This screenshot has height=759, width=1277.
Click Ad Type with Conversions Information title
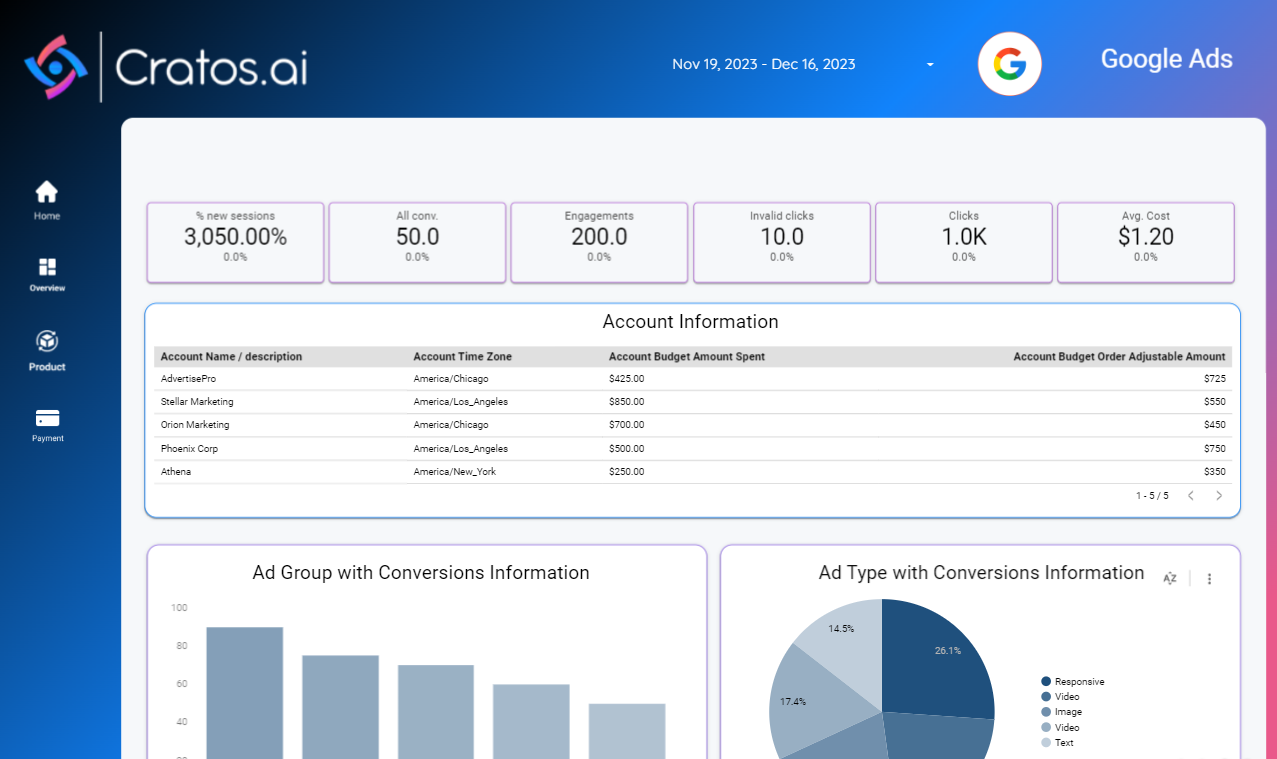tap(981, 573)
